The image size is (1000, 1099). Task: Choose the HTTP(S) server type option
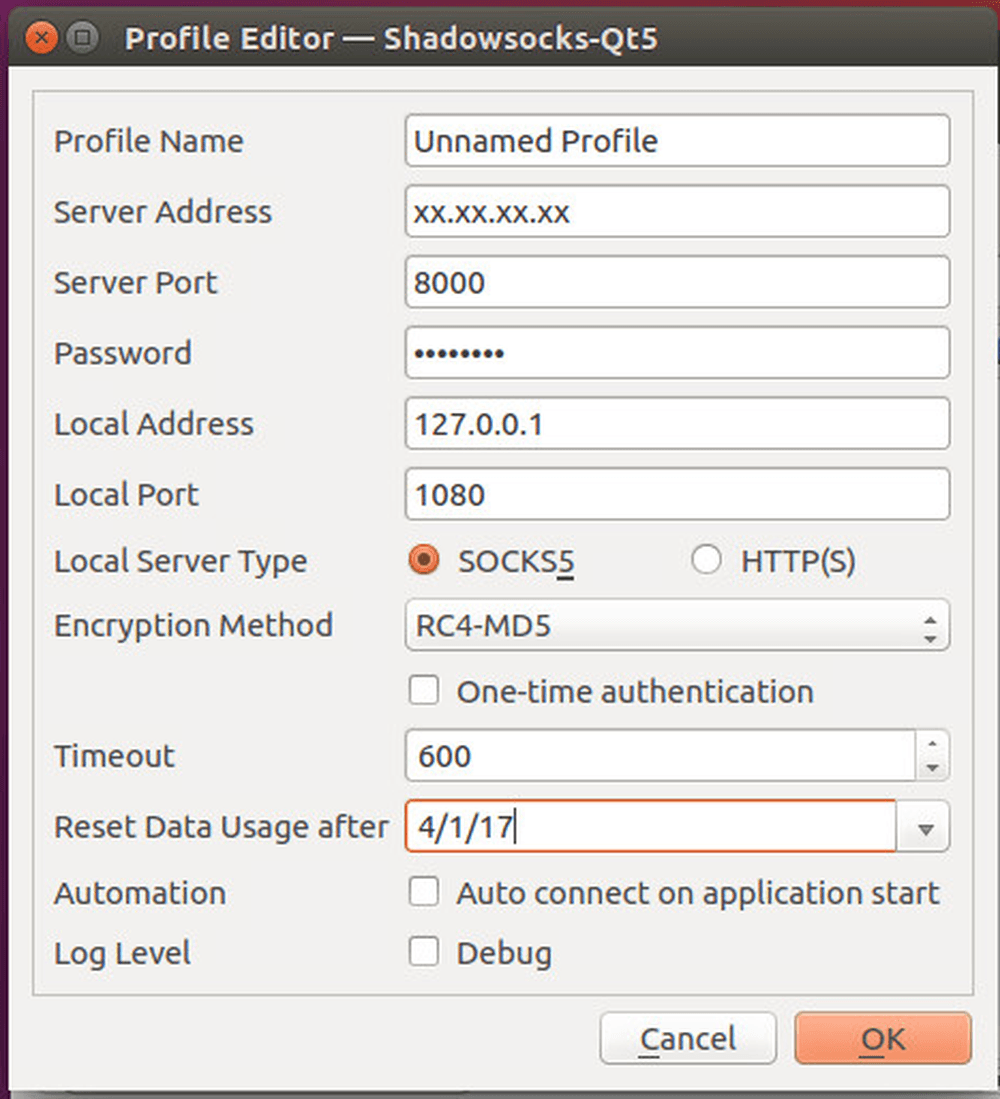pos(706,562)
